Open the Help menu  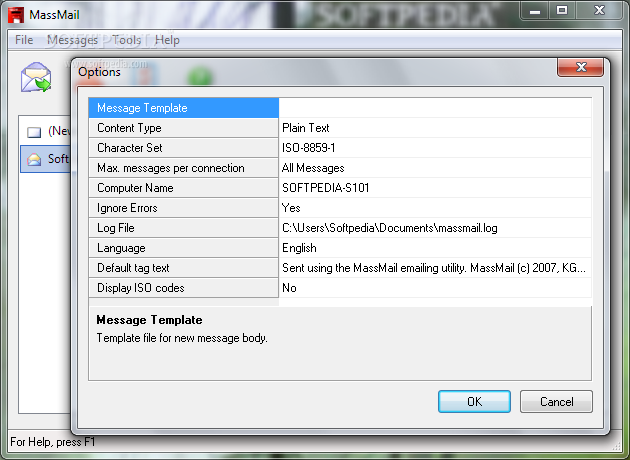167,40
